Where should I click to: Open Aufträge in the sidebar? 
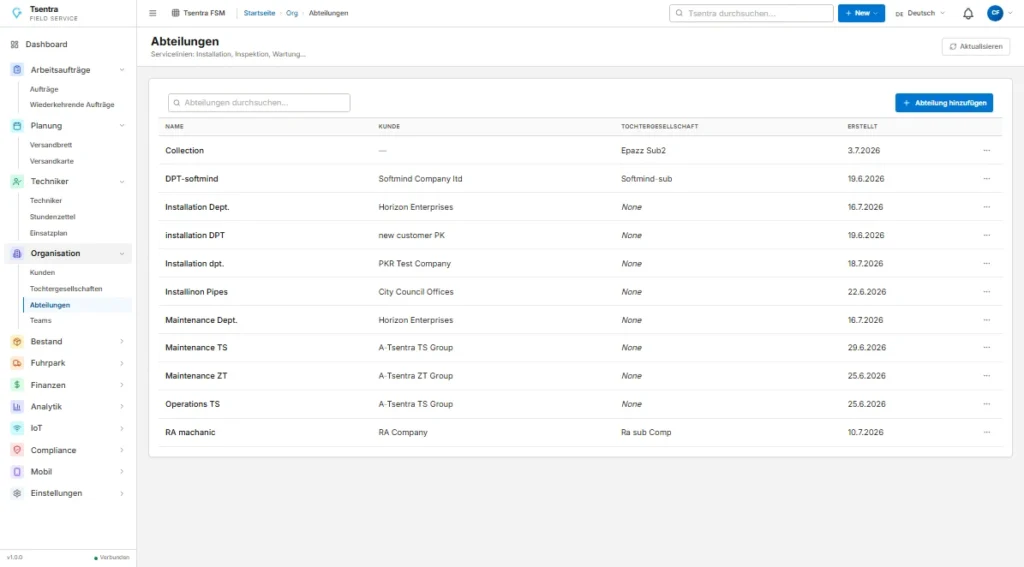[44, 89]
